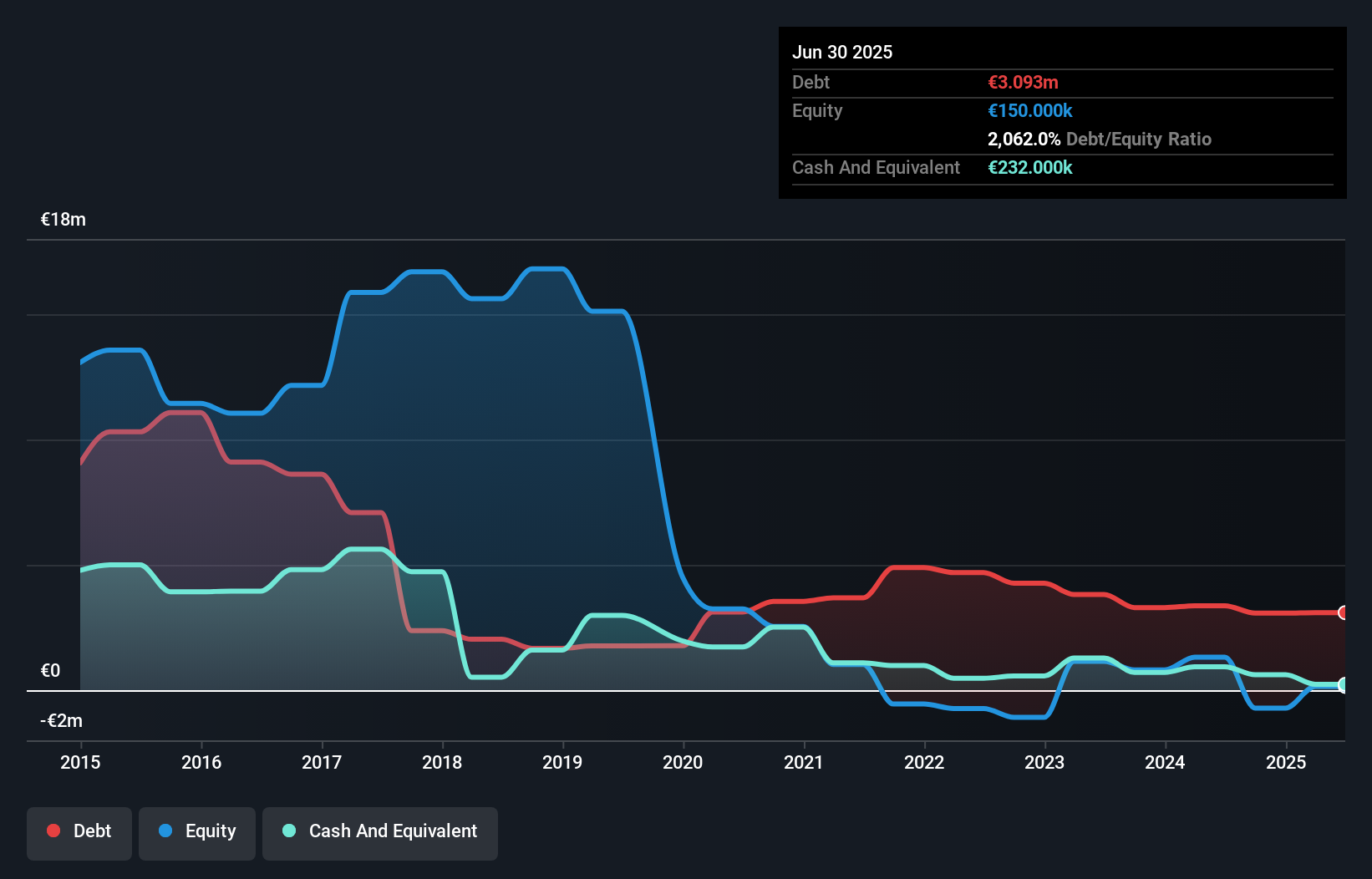Viewport: 1372px width, 879px height.
Task: Open the Debt/Equity Ratio row details
Action: click(x=1100, y=139)
